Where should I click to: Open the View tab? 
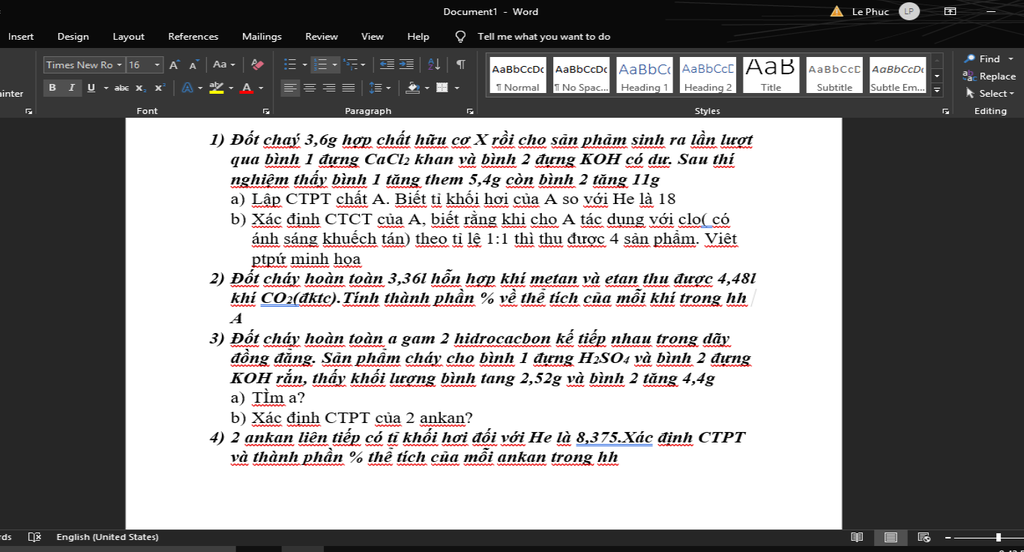pos(372,37)
